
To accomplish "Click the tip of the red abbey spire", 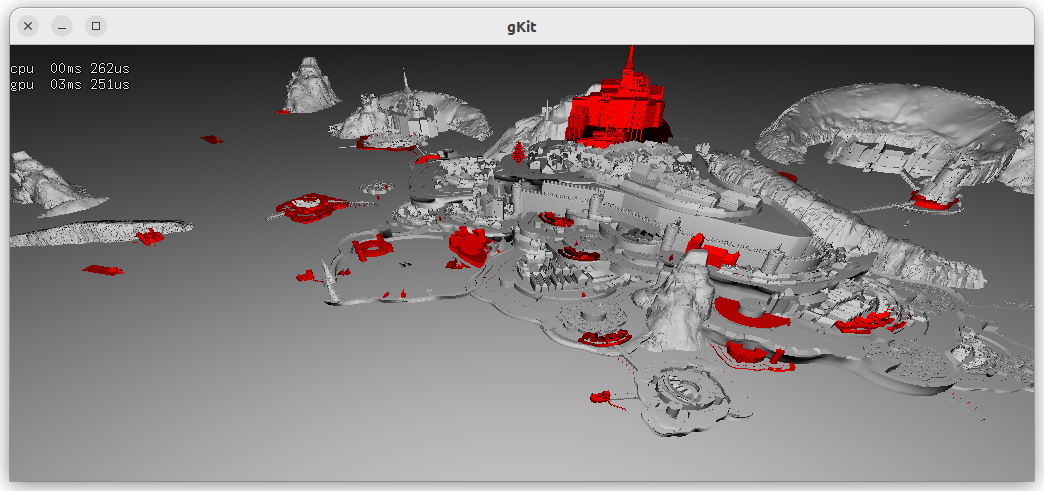I will pyautogui.click(x=630, y=50).
